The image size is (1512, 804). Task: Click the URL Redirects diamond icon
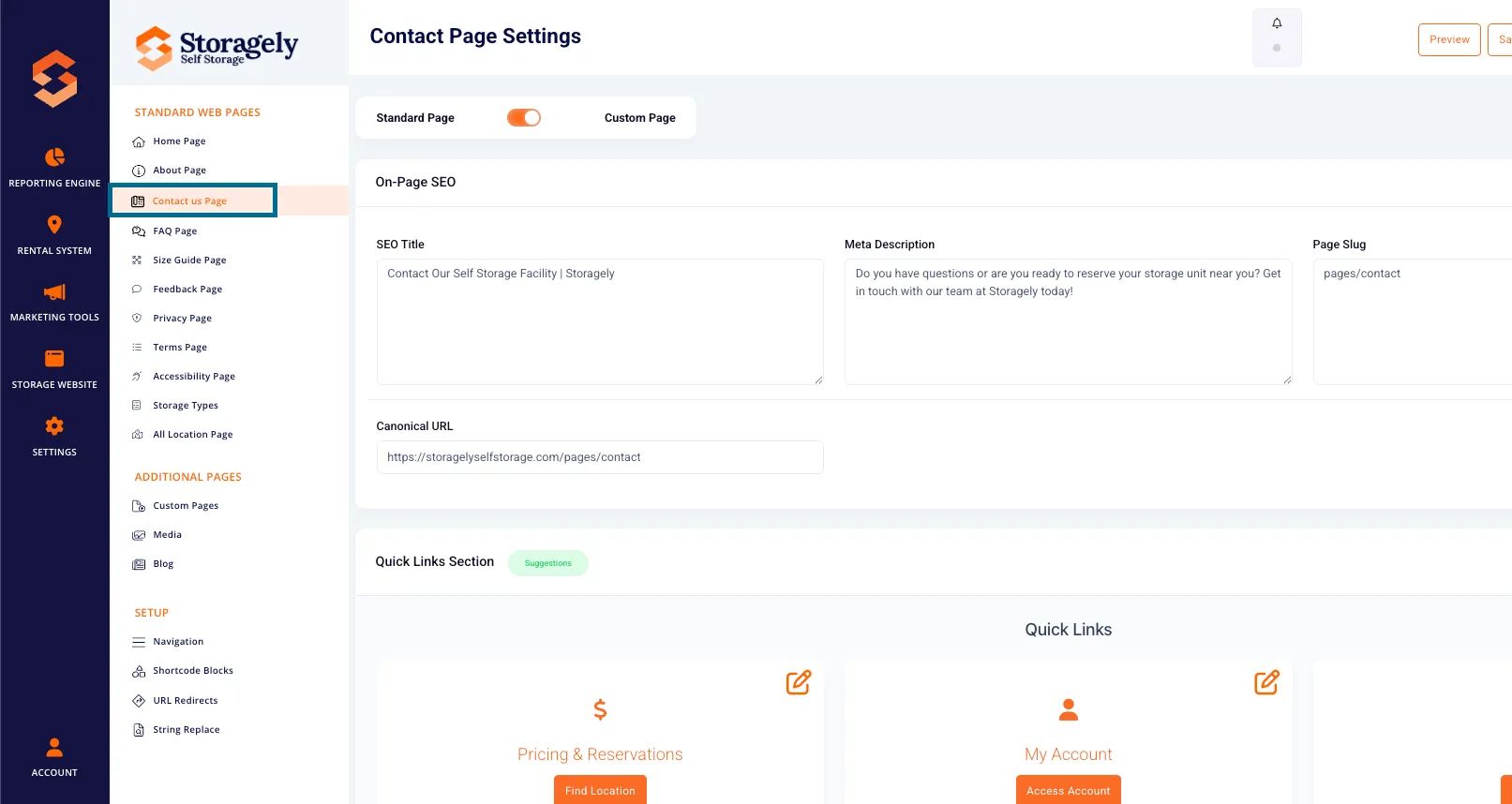[139, 701]
